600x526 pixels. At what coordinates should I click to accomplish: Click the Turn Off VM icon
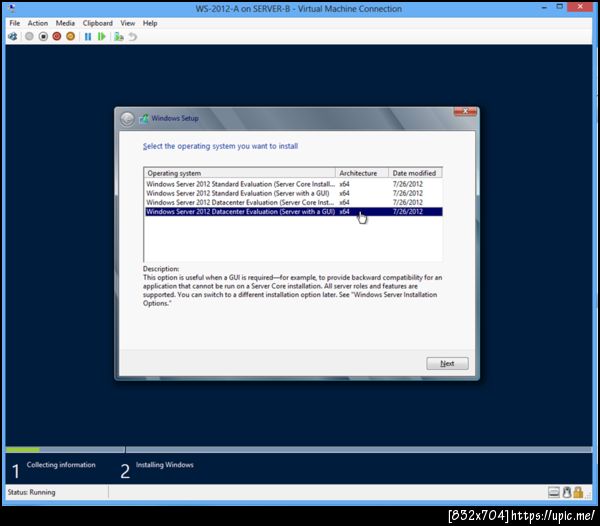[43, 37]
